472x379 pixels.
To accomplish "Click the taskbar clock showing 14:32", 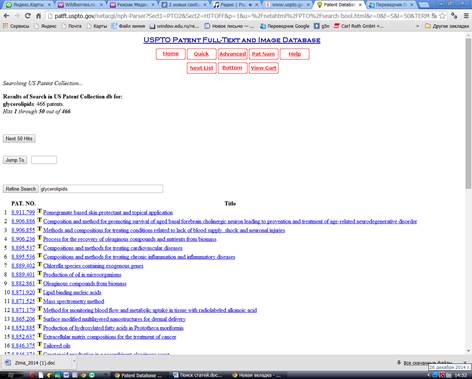I will point(460,375).
